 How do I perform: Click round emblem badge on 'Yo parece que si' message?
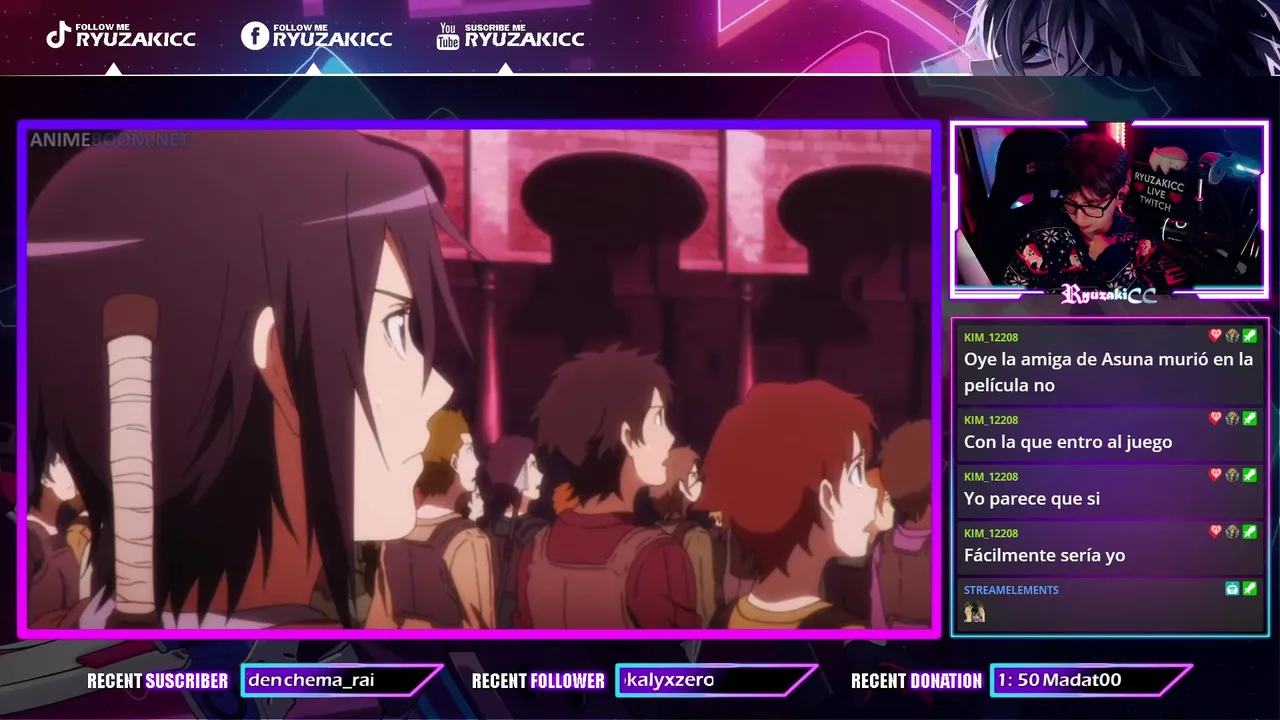pos(1233,475)
